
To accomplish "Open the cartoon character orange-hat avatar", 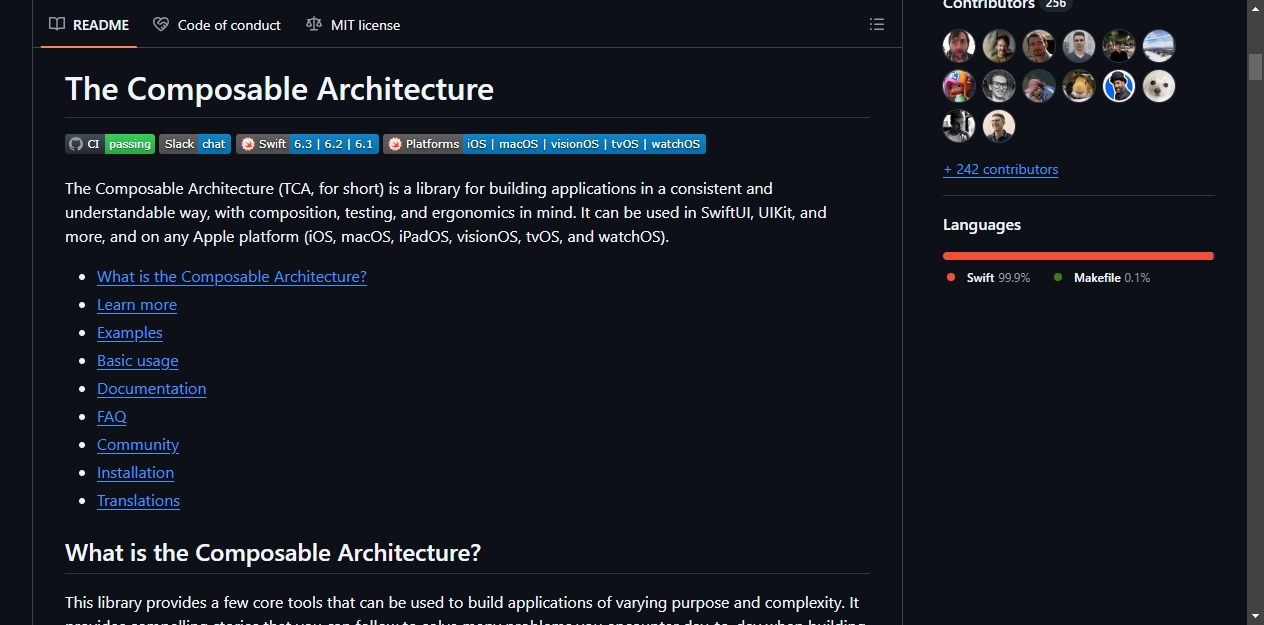I will pyautogui.click(x=959, y=86).
